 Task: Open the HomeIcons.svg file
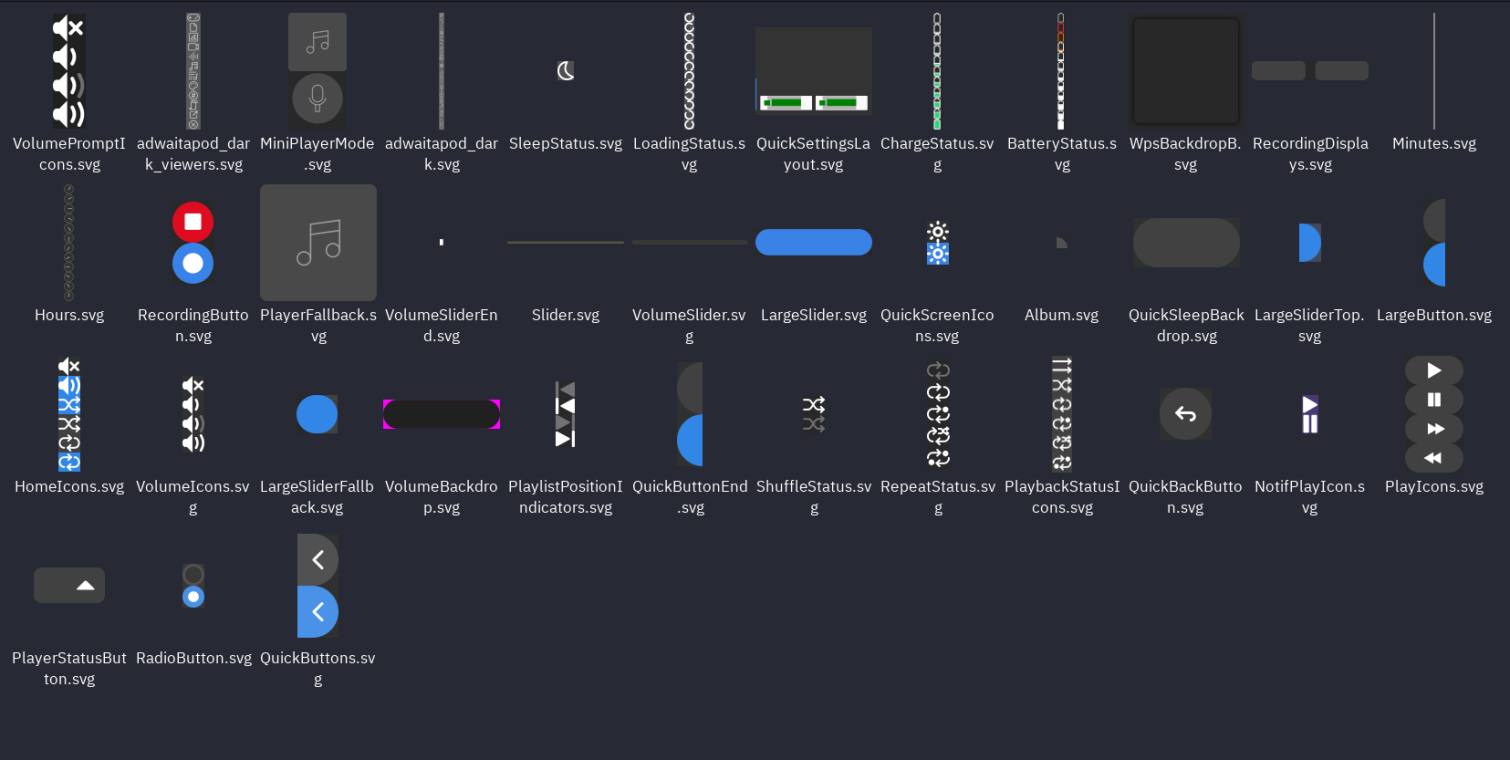click(x=69, y=414)
